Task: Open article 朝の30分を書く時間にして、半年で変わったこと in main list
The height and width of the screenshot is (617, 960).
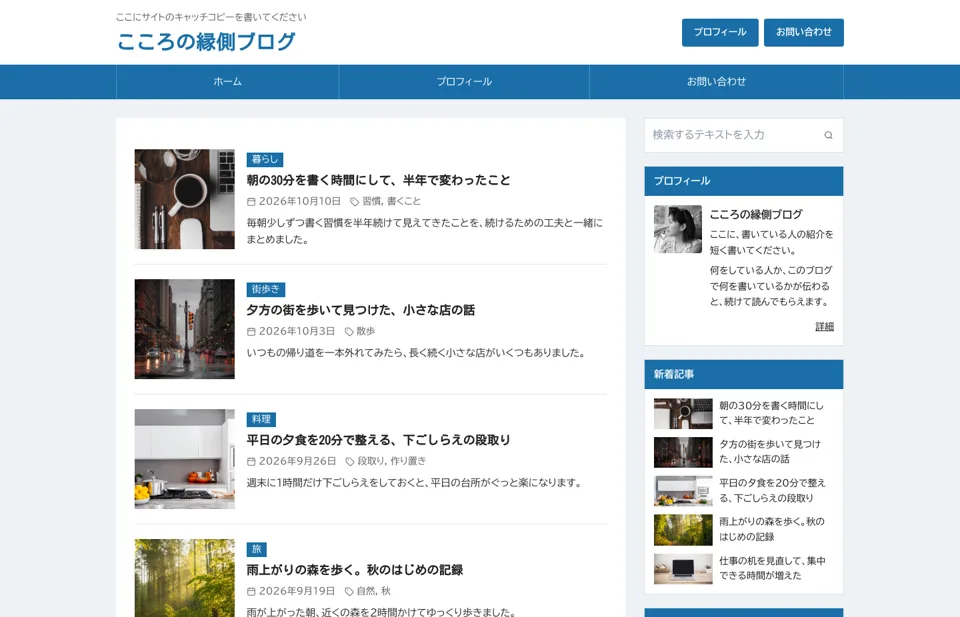Action: pyautogui.click(x=378, y=180)
